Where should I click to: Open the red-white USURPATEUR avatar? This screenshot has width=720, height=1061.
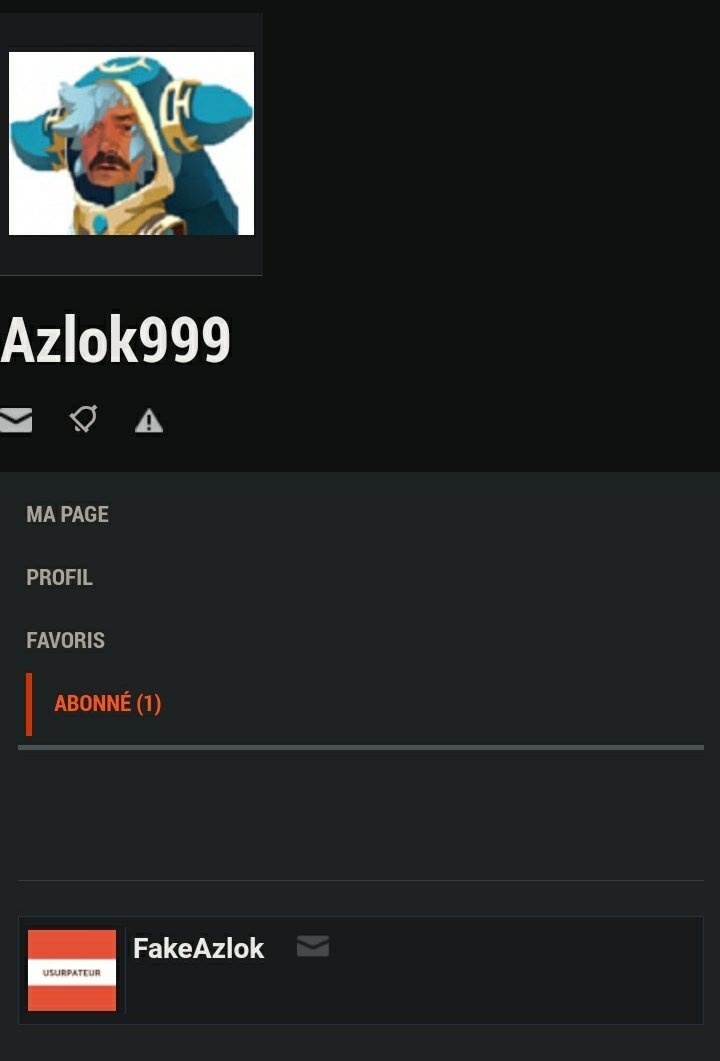[72, 970]
